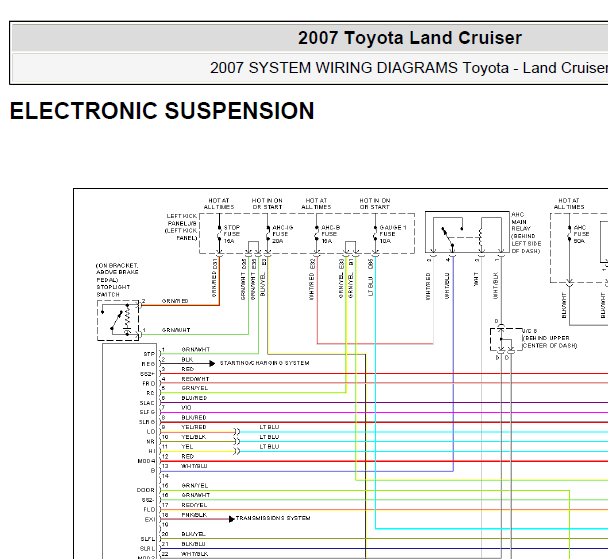The width and height of the screenshot is (608, 559).
Task: Click the HOT IN ON OR START label above AHC-IG fuse
Action: (267, 204)
